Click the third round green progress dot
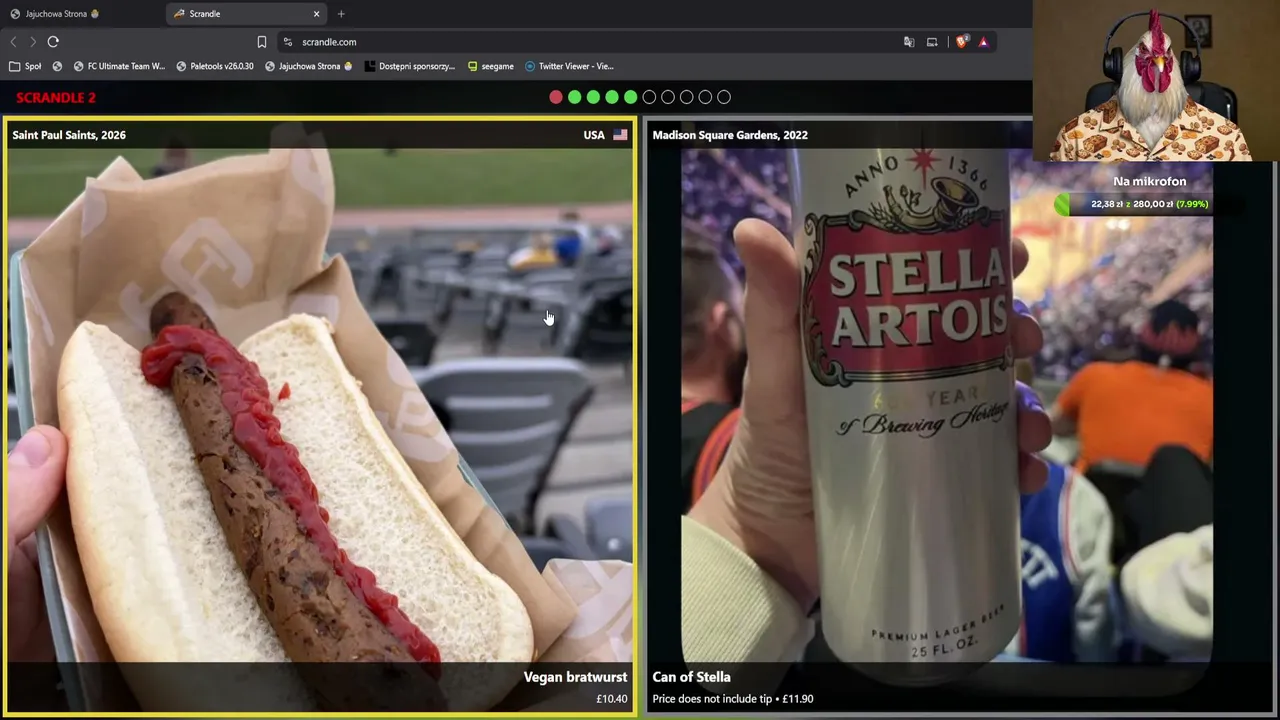Screen dimensions: 1280x720 pos(593,97)
